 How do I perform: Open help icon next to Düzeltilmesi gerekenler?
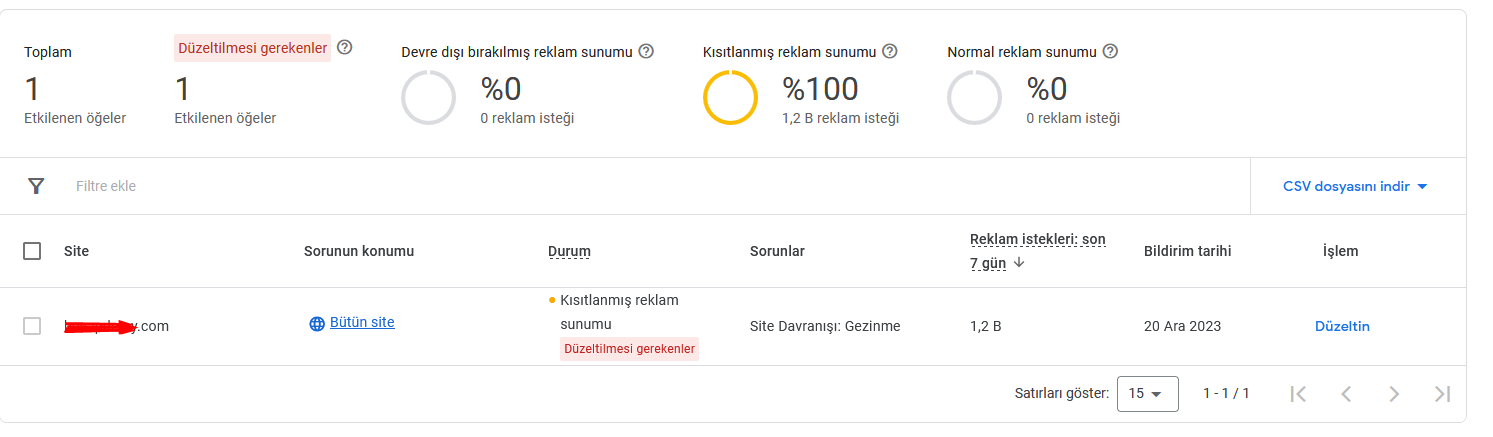click(345, 47)
